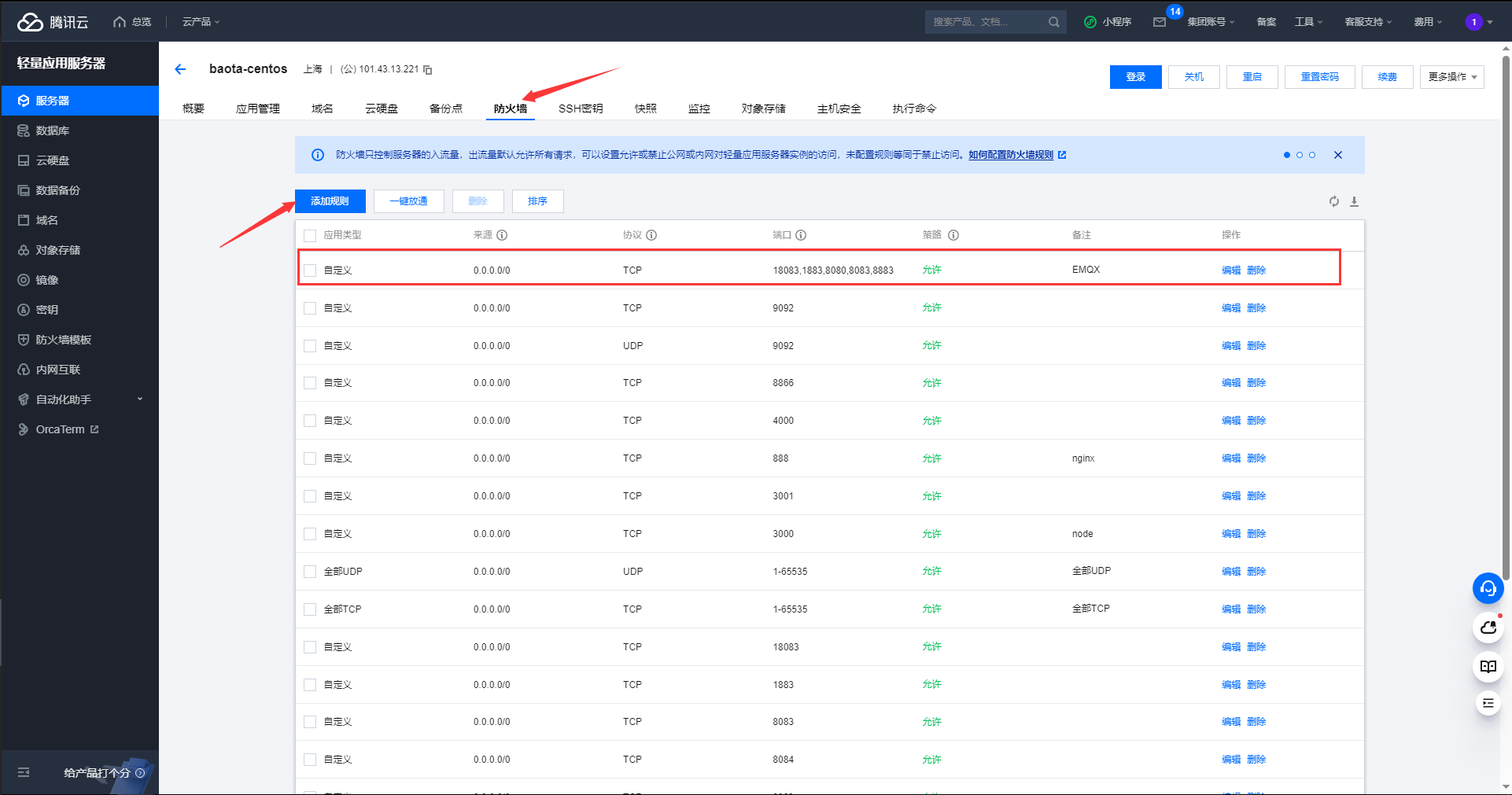Open the messages mail icon
Image resolution: width=1512 pixels, height=795 pixels.
(x=1160, y=22)
